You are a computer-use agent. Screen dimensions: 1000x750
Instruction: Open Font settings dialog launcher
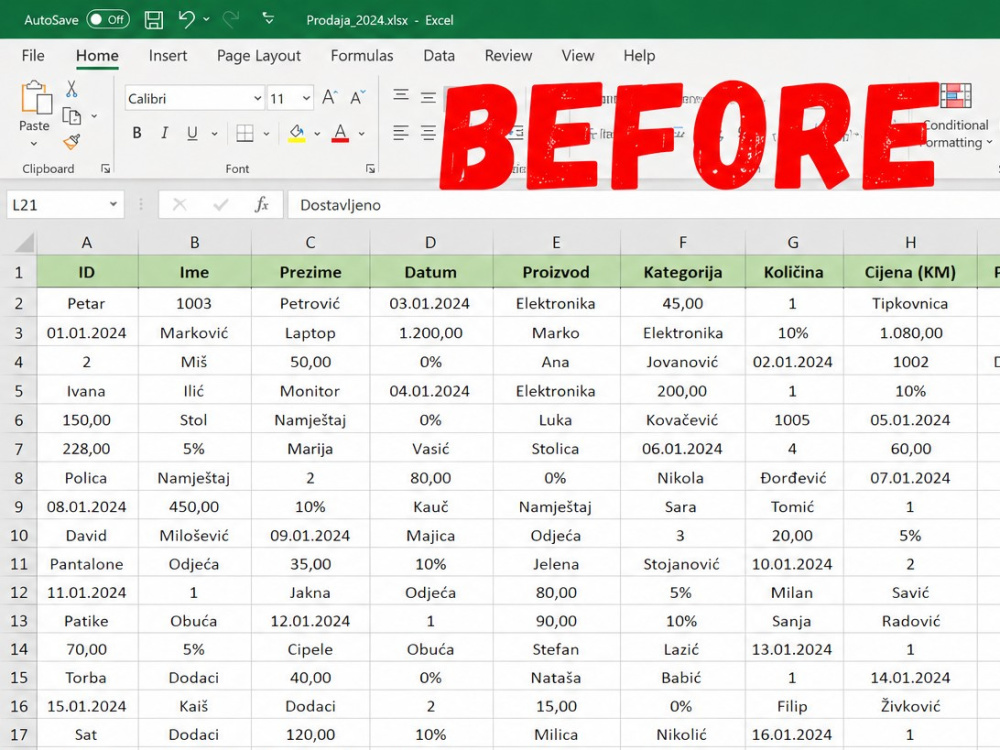(370, 169)
